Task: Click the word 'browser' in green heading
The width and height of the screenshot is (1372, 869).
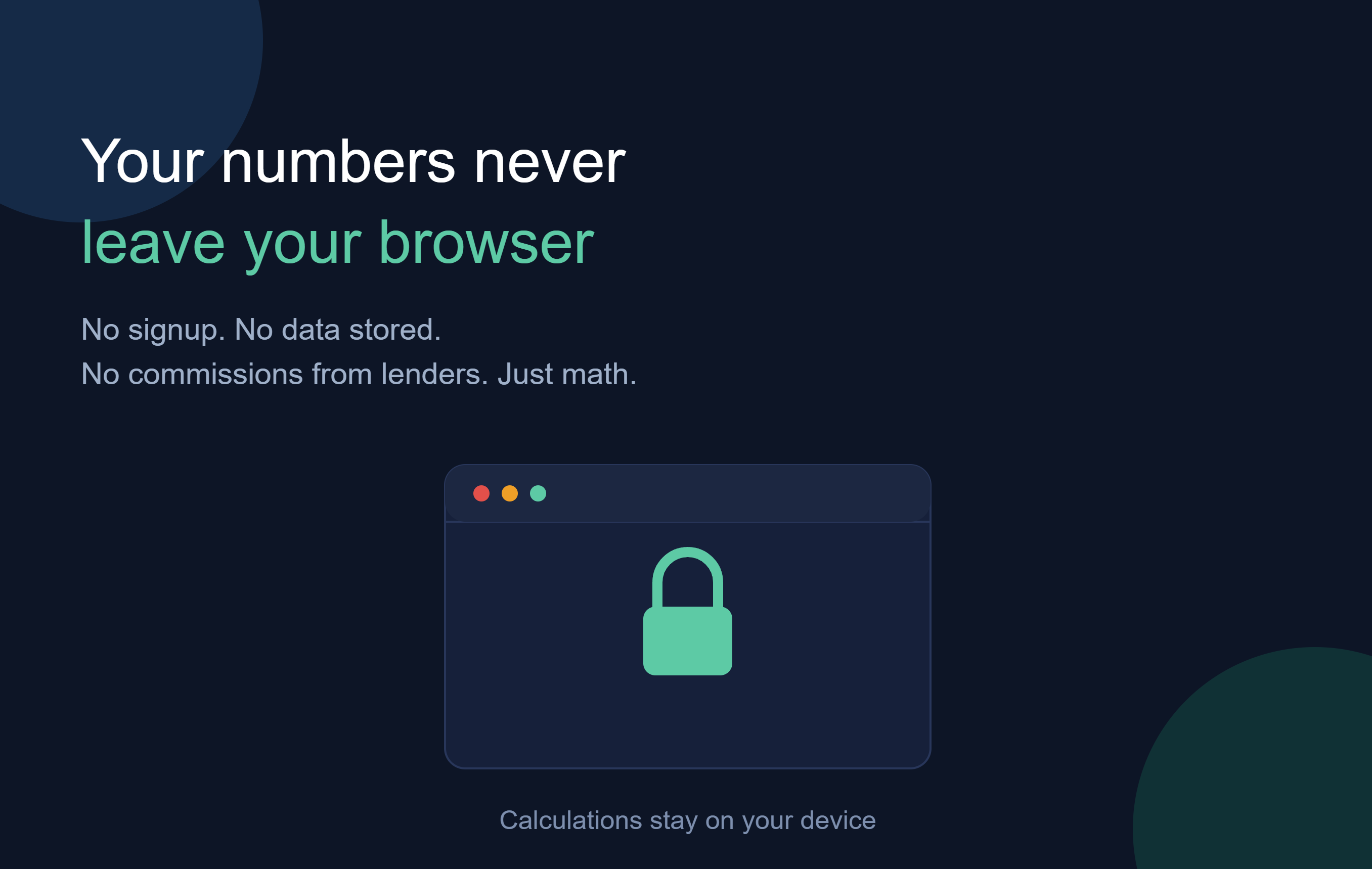Action: coord(486,244)
